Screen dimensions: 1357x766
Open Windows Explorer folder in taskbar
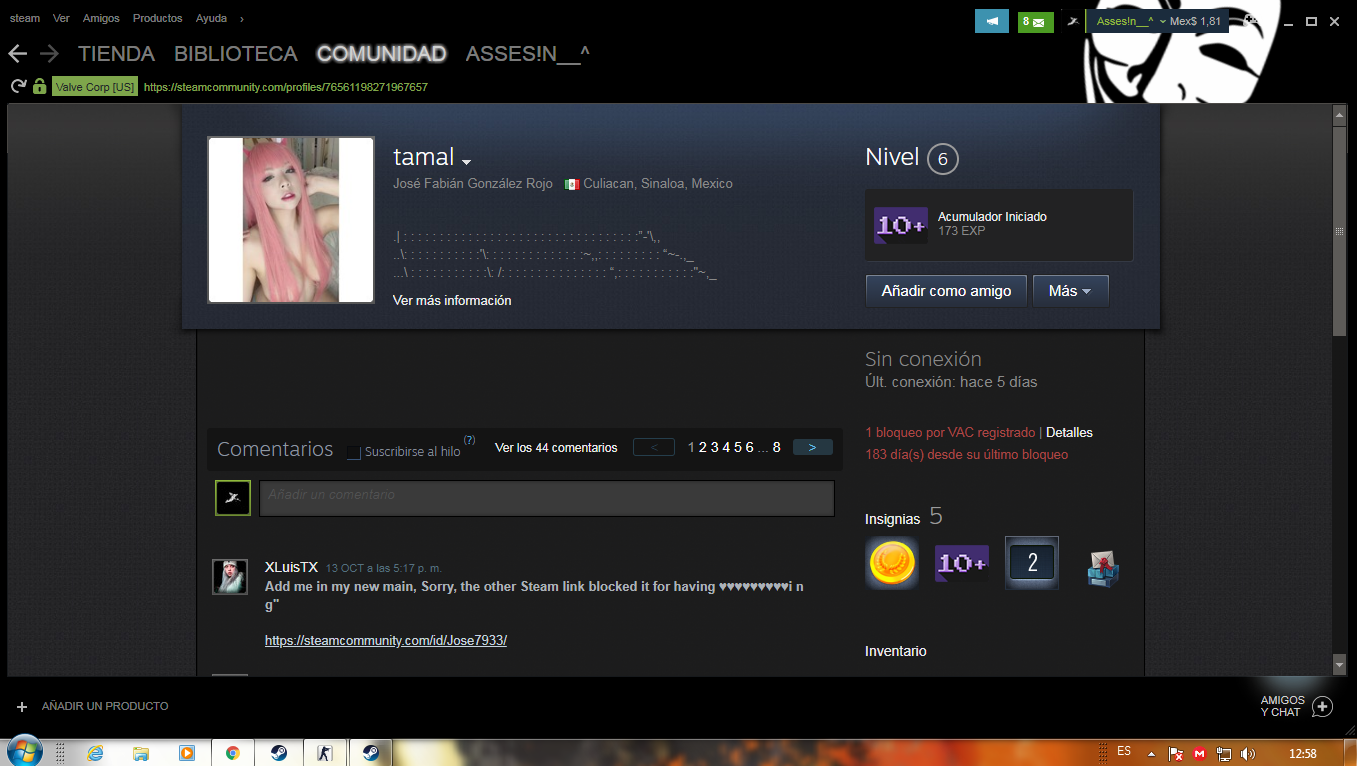pyautogui.click(x=141, y=753)
